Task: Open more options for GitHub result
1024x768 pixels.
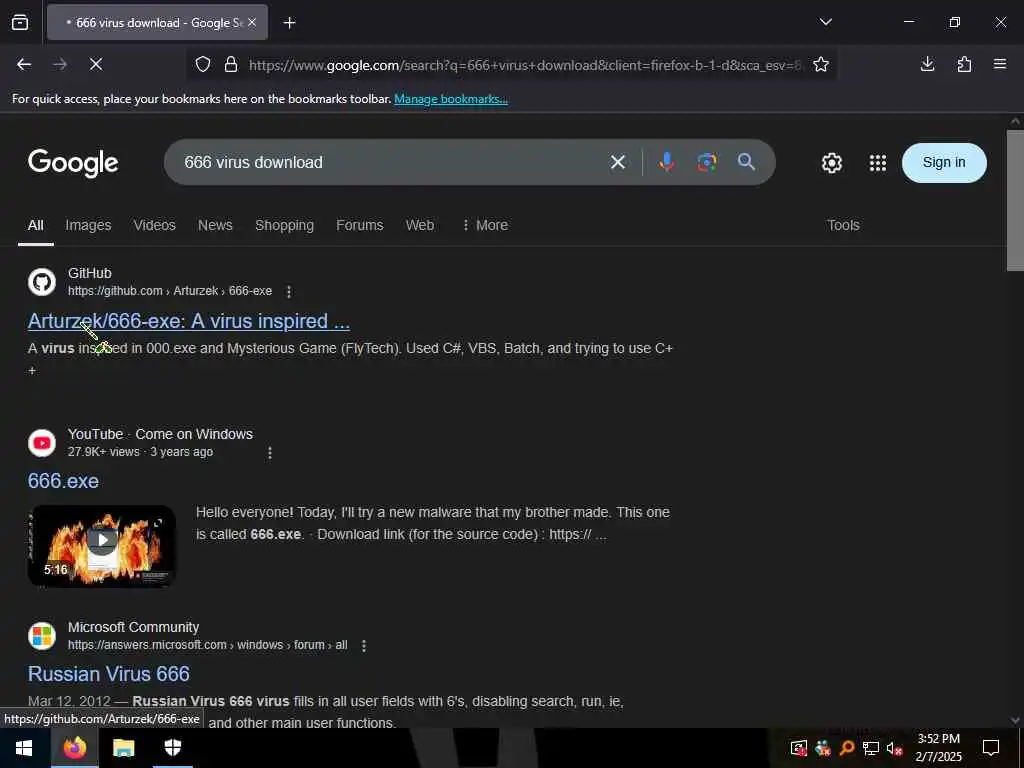Action: pyautogui.click(x=289, y=292)
